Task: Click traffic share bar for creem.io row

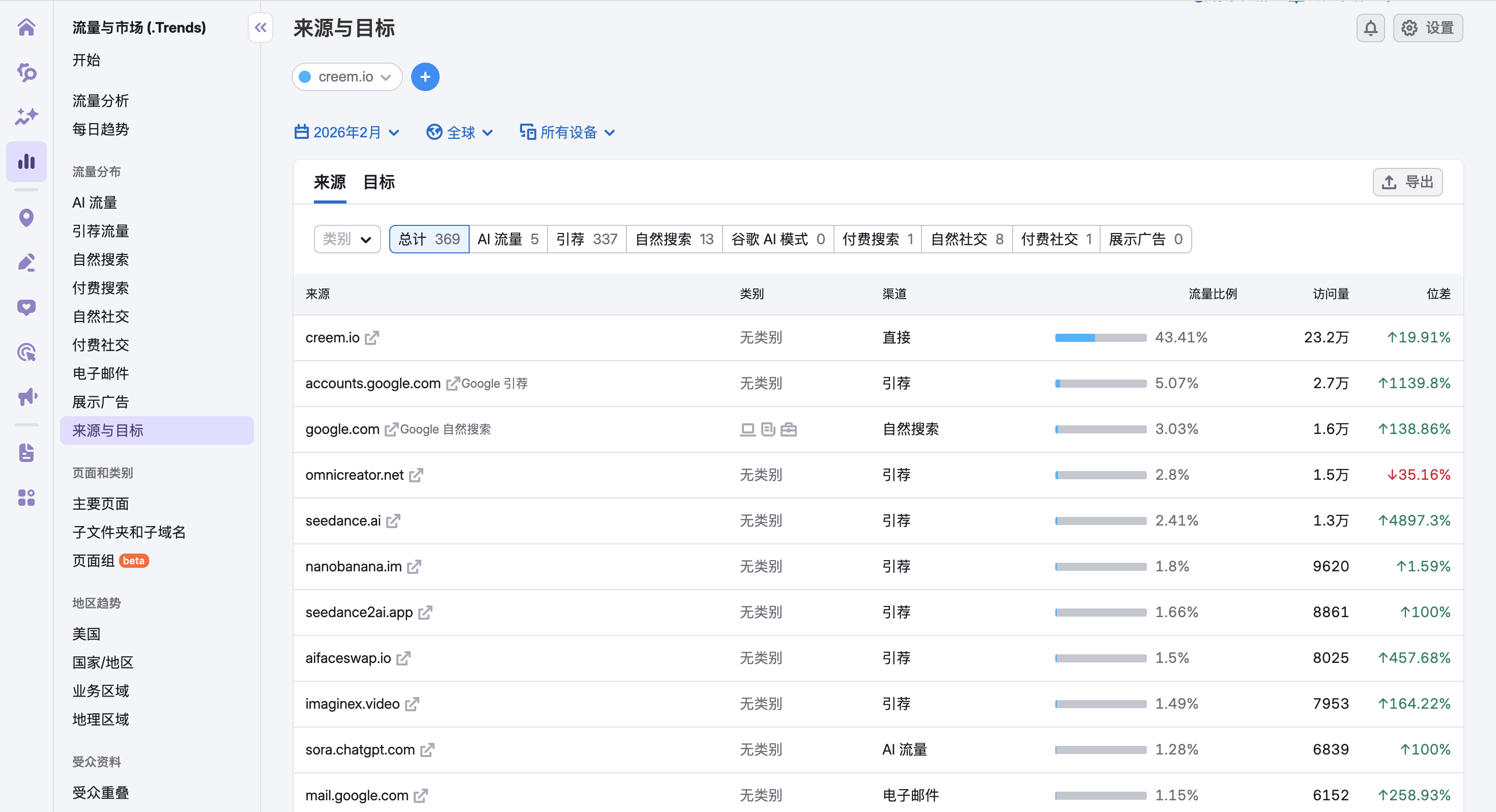Action: [x=1100, y=338]
